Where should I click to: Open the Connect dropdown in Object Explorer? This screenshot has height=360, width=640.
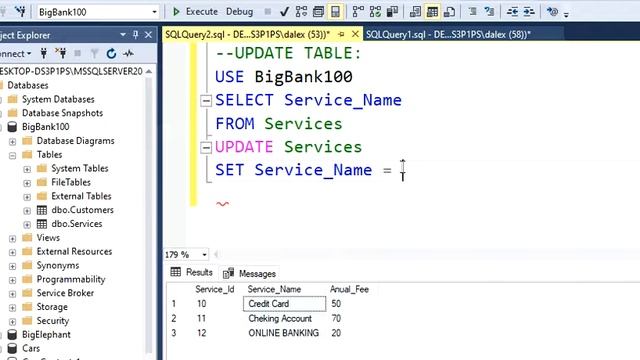coord(16,53)
